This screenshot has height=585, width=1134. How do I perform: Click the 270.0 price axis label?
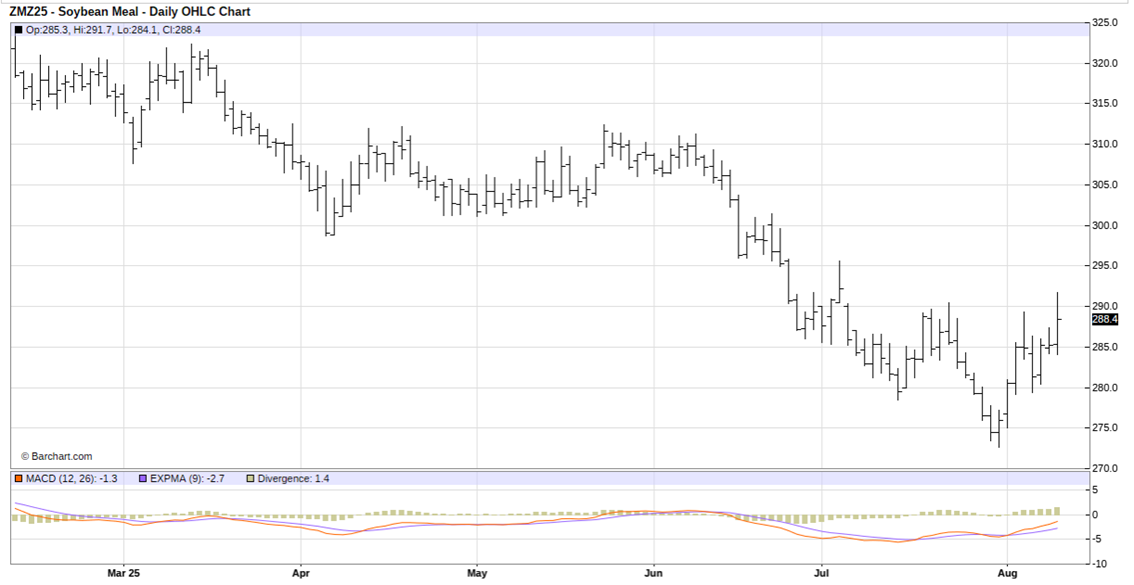(1104, 469)
